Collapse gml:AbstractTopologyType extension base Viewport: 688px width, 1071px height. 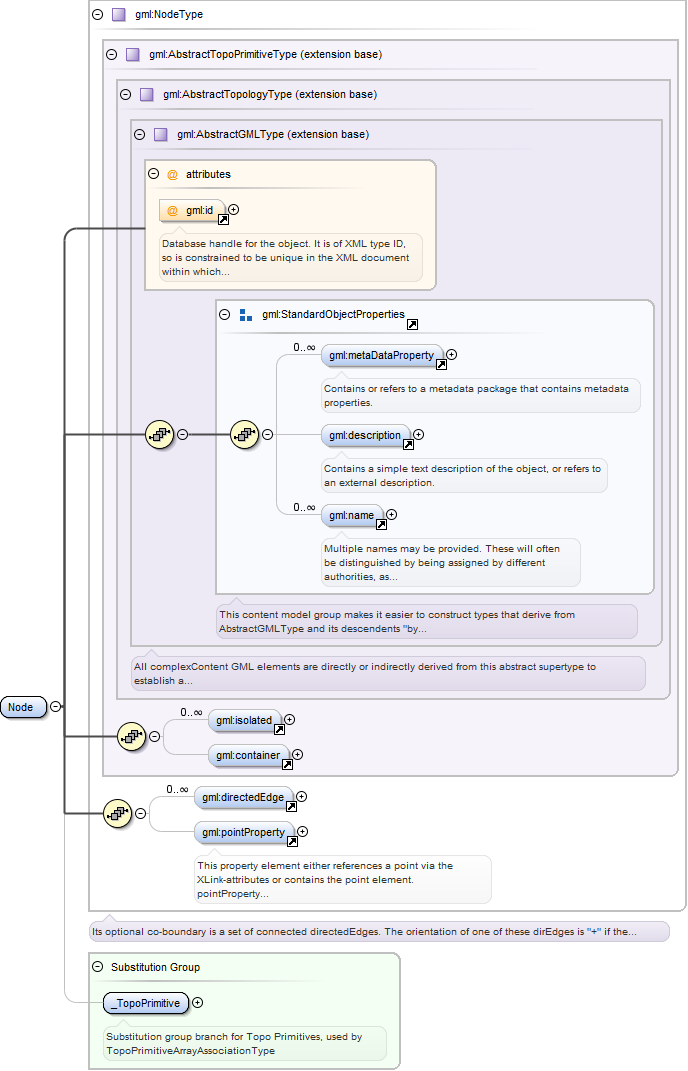coord(126,94)
